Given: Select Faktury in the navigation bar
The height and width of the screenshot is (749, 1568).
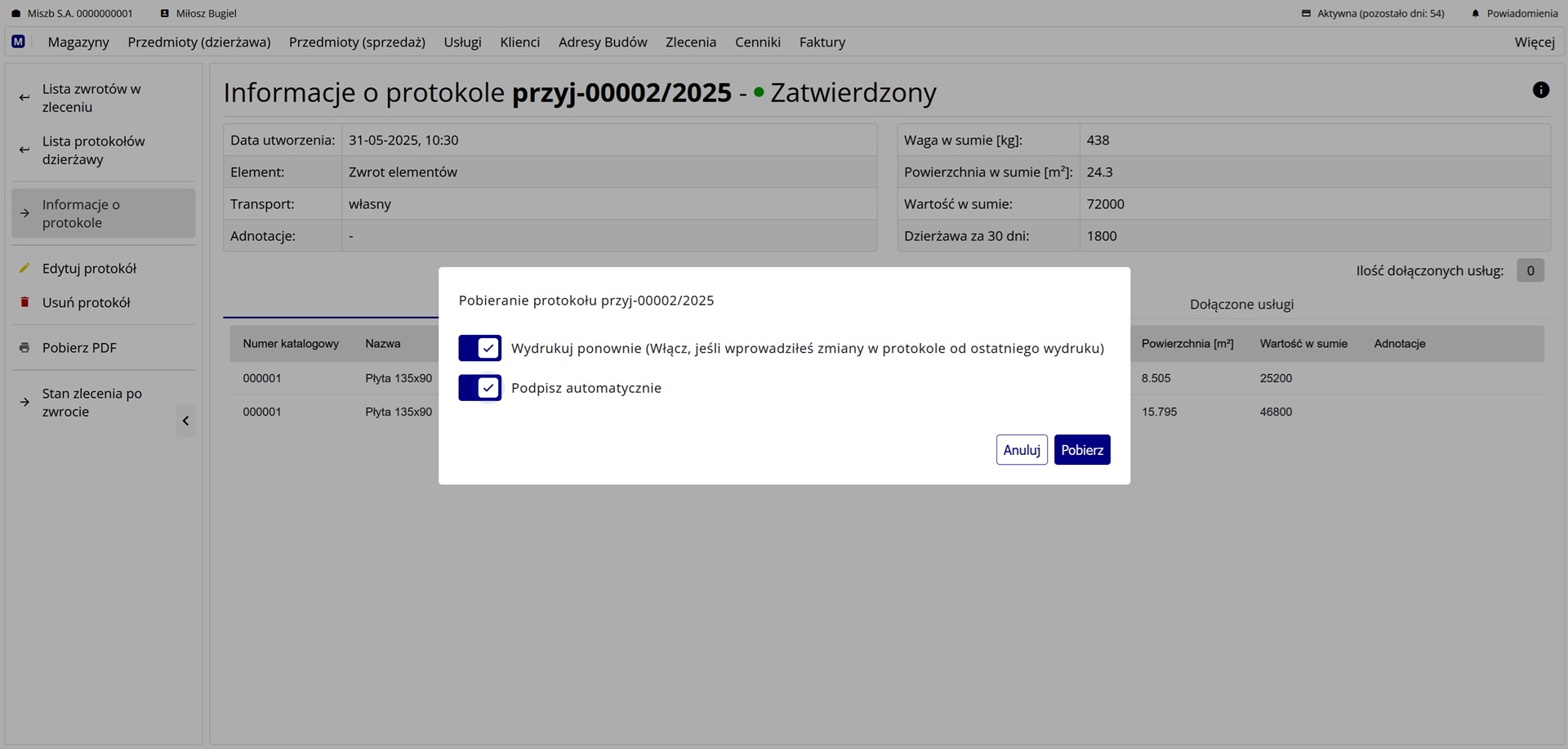Looking at the screenshot, I should click(822, 42).
